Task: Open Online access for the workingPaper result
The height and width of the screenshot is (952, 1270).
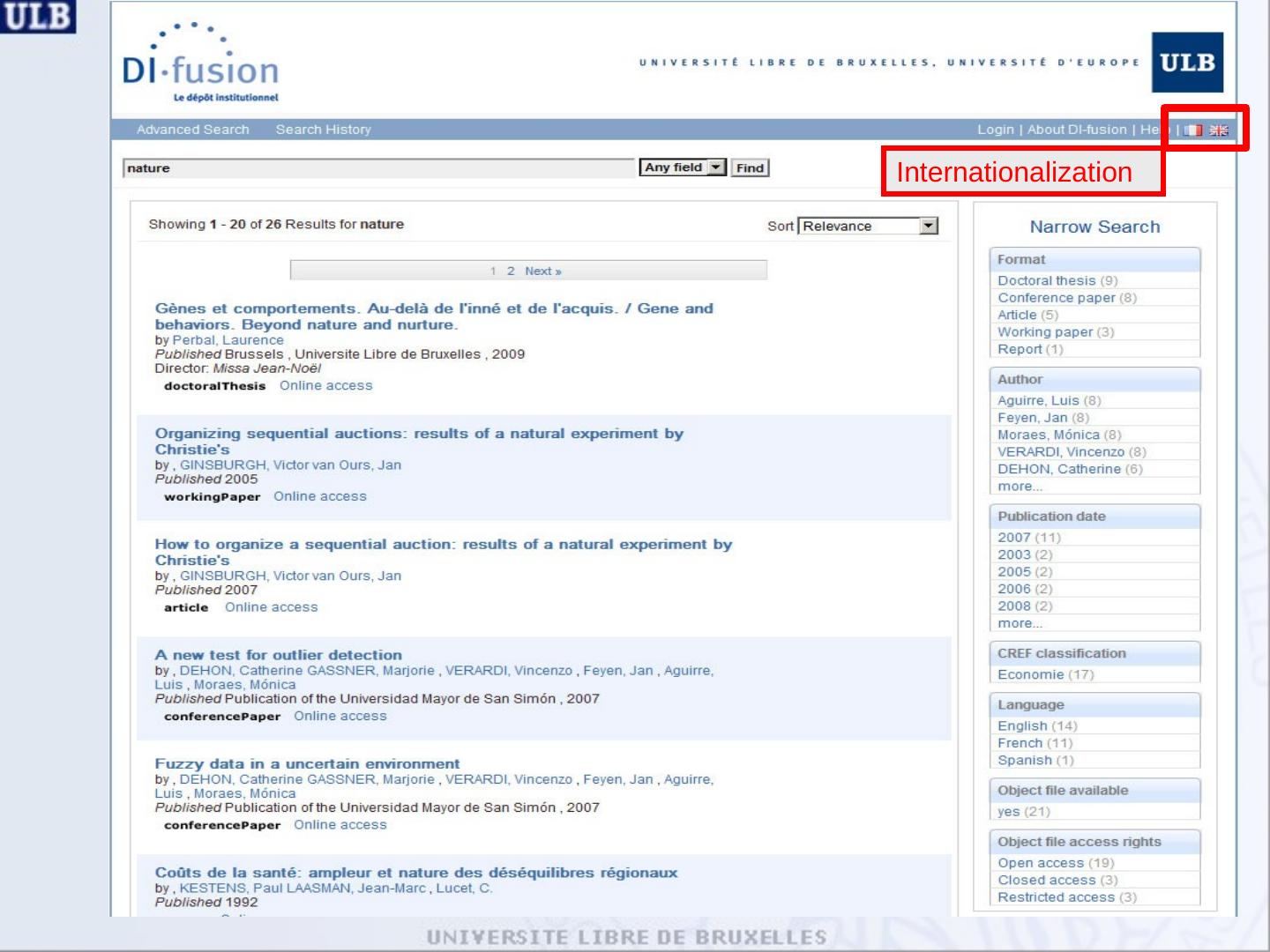Action: (320, 496)
